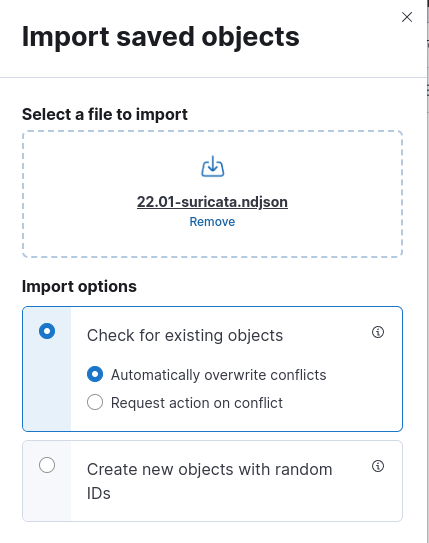Viewport: 429px width, 543px height.
Task: Click the Create new objects with random IDs text
Action: point(209,481)
